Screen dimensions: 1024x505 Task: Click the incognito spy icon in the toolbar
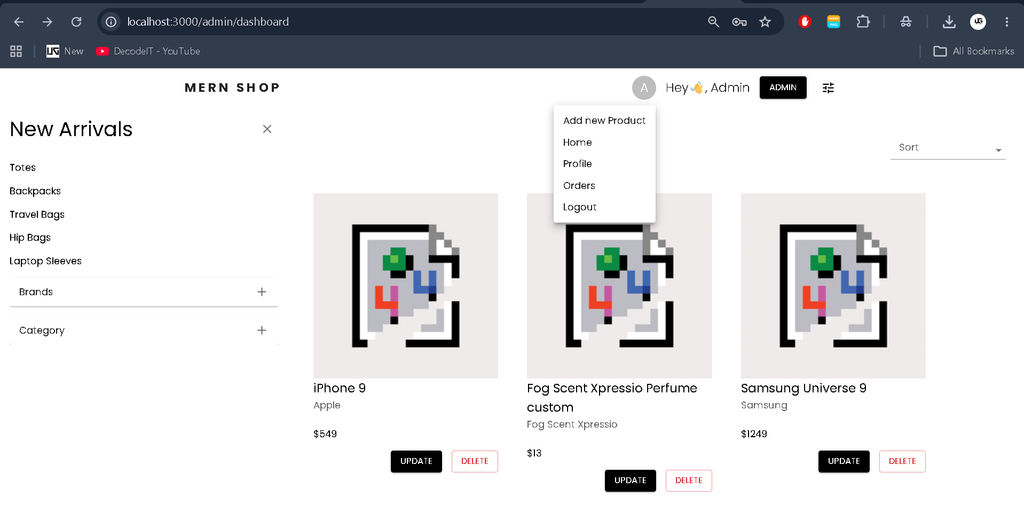905,22
